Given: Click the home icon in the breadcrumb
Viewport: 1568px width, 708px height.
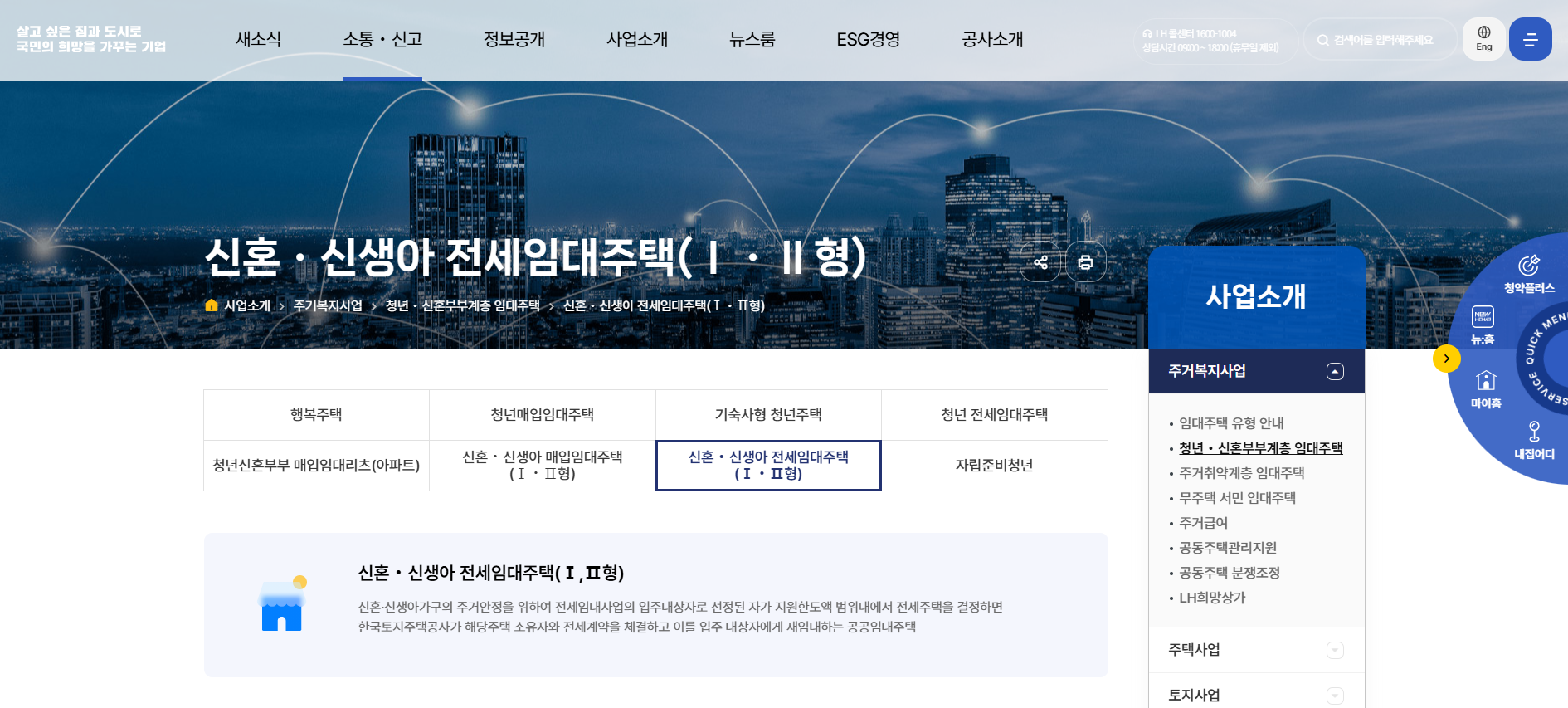Looking at the screenshot, I should 212,305.
